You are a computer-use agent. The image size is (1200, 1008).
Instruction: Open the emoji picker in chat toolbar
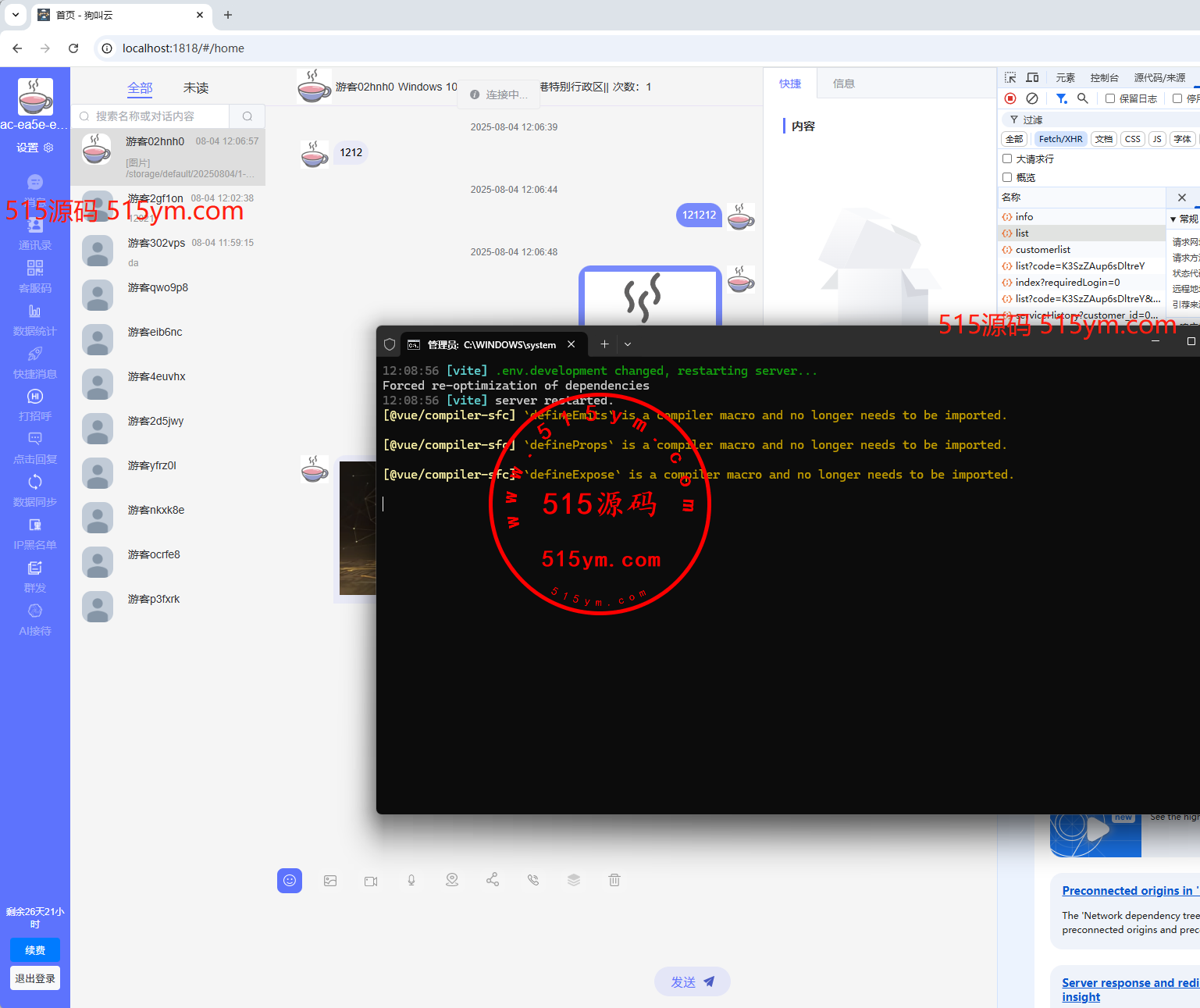pyautogui.click(x=289, y=881)
